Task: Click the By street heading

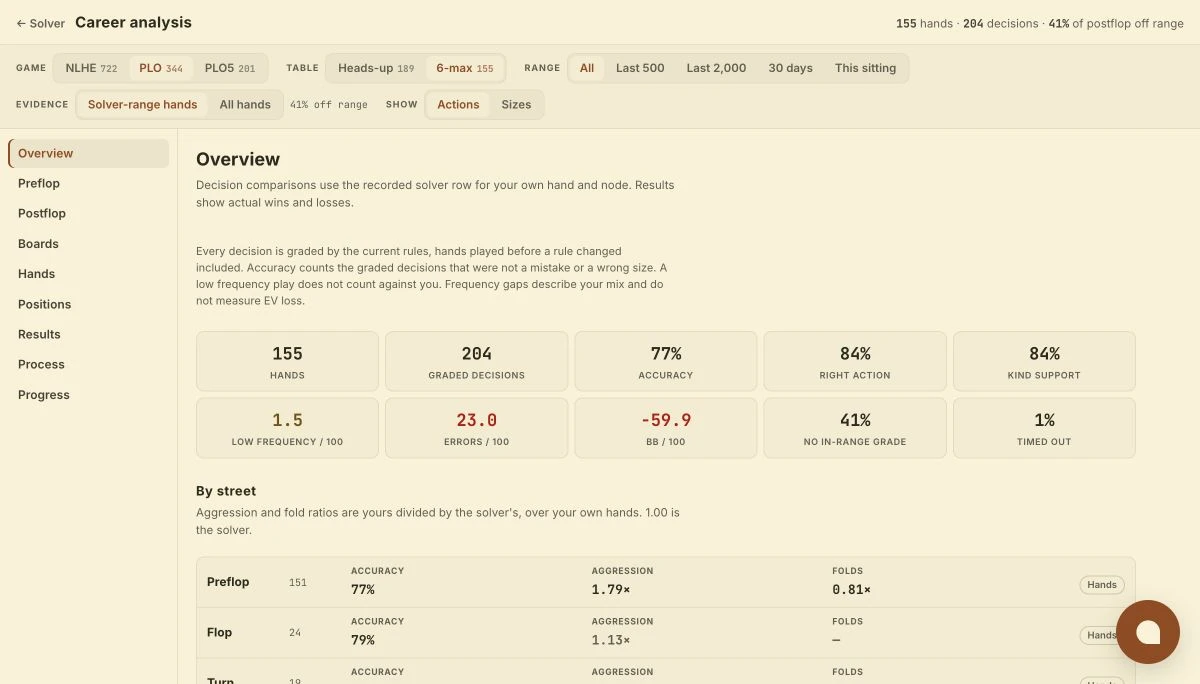Action: (x=226, y=491)
